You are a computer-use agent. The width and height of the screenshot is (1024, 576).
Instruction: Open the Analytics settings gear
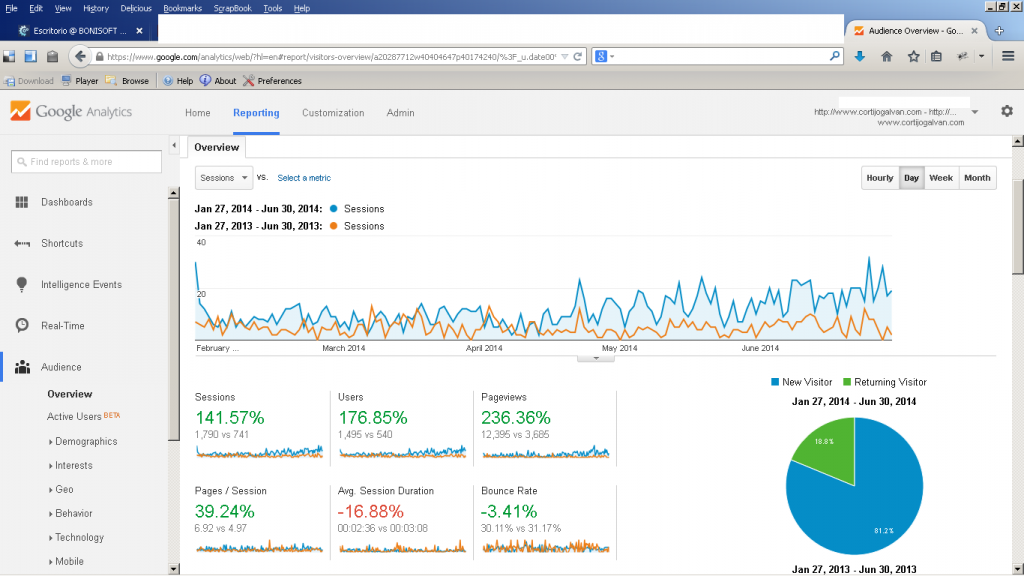[1007, 111]
